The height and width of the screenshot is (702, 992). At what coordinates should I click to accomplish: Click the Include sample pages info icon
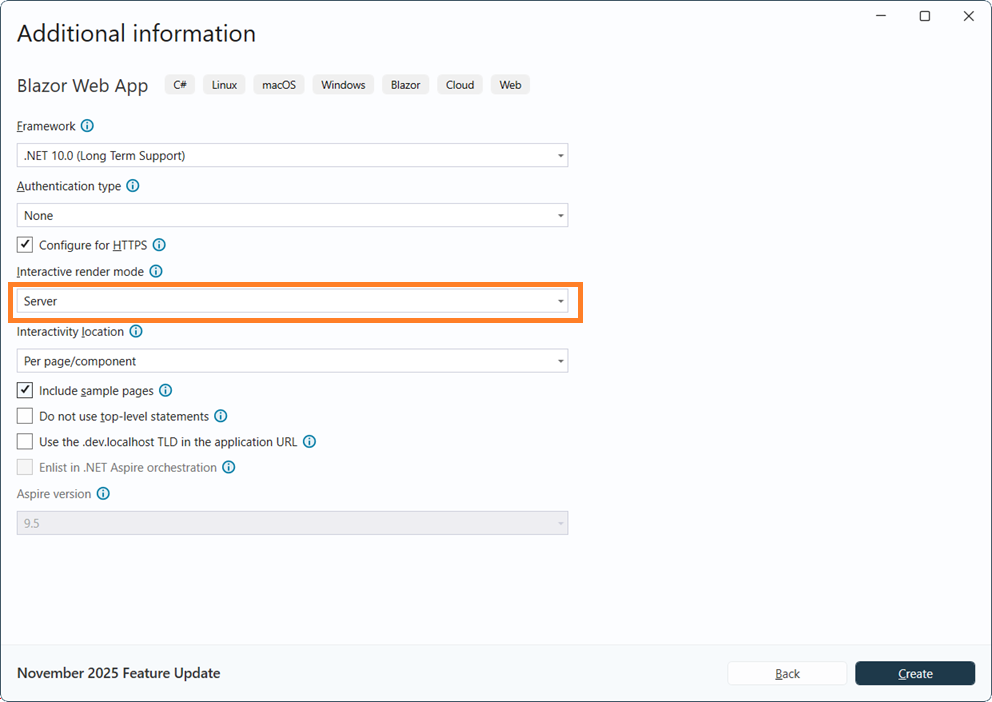(166, 390)
